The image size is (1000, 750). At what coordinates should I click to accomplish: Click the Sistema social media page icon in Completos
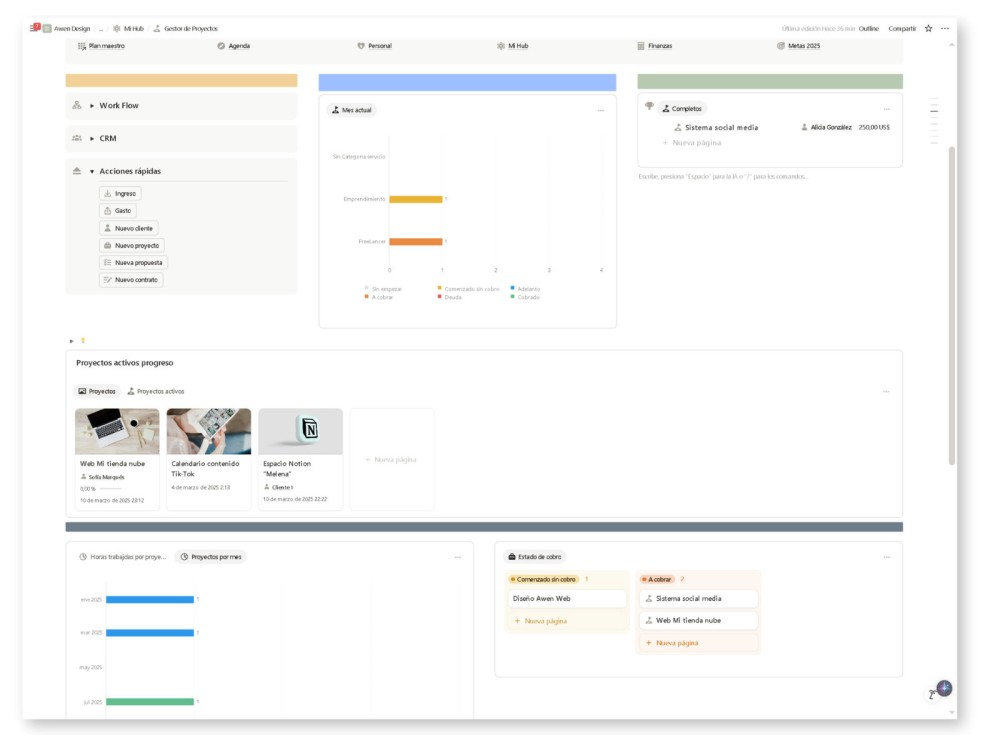point(678,128)
